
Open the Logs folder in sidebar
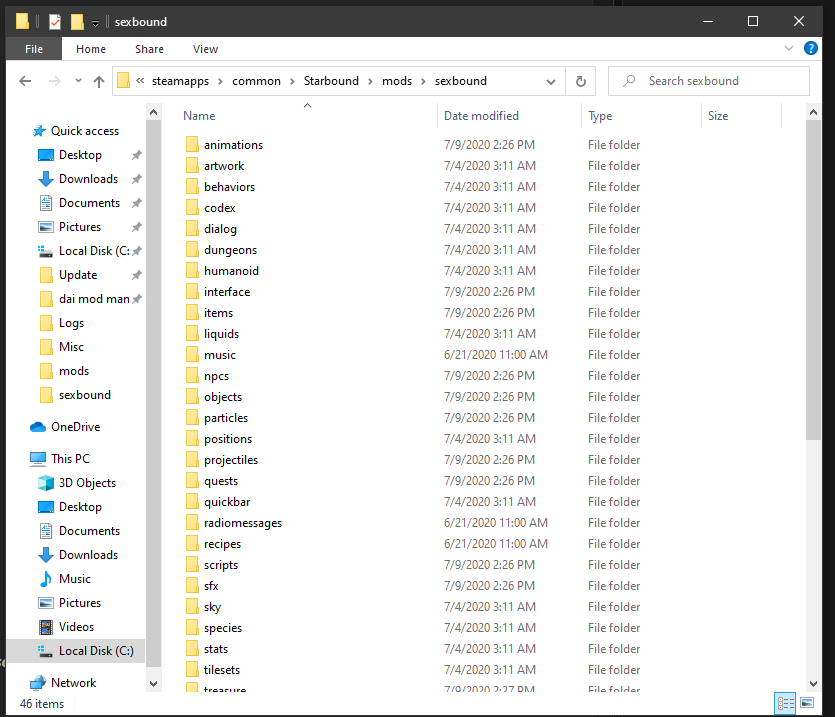coord(71,323)
